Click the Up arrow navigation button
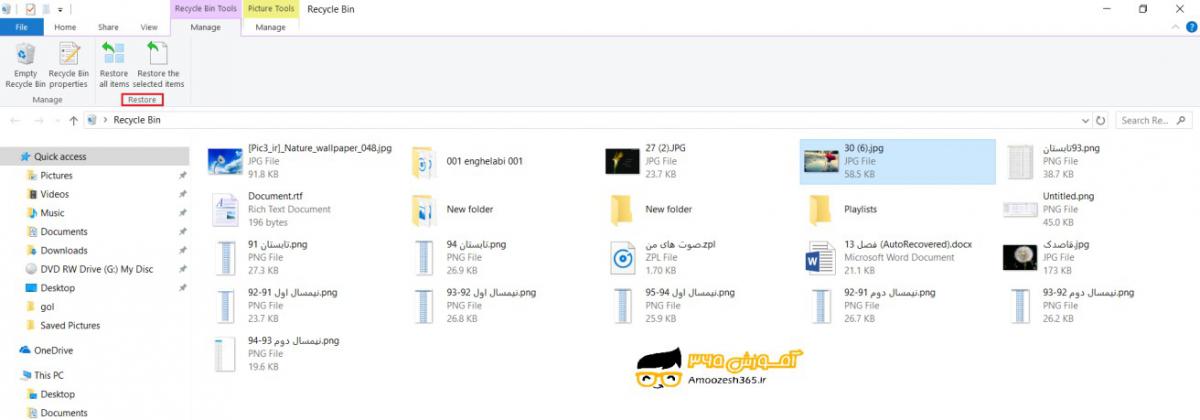 pyautogui.click(x=73, y=120)
